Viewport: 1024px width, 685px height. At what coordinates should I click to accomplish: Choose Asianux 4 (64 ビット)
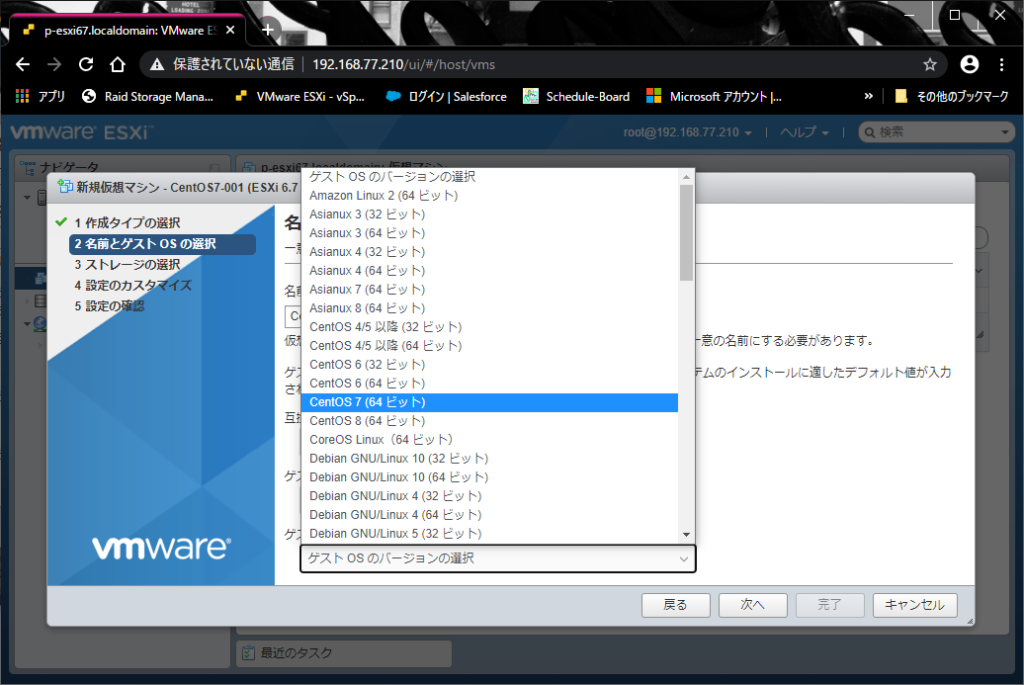tap(489, 270)
